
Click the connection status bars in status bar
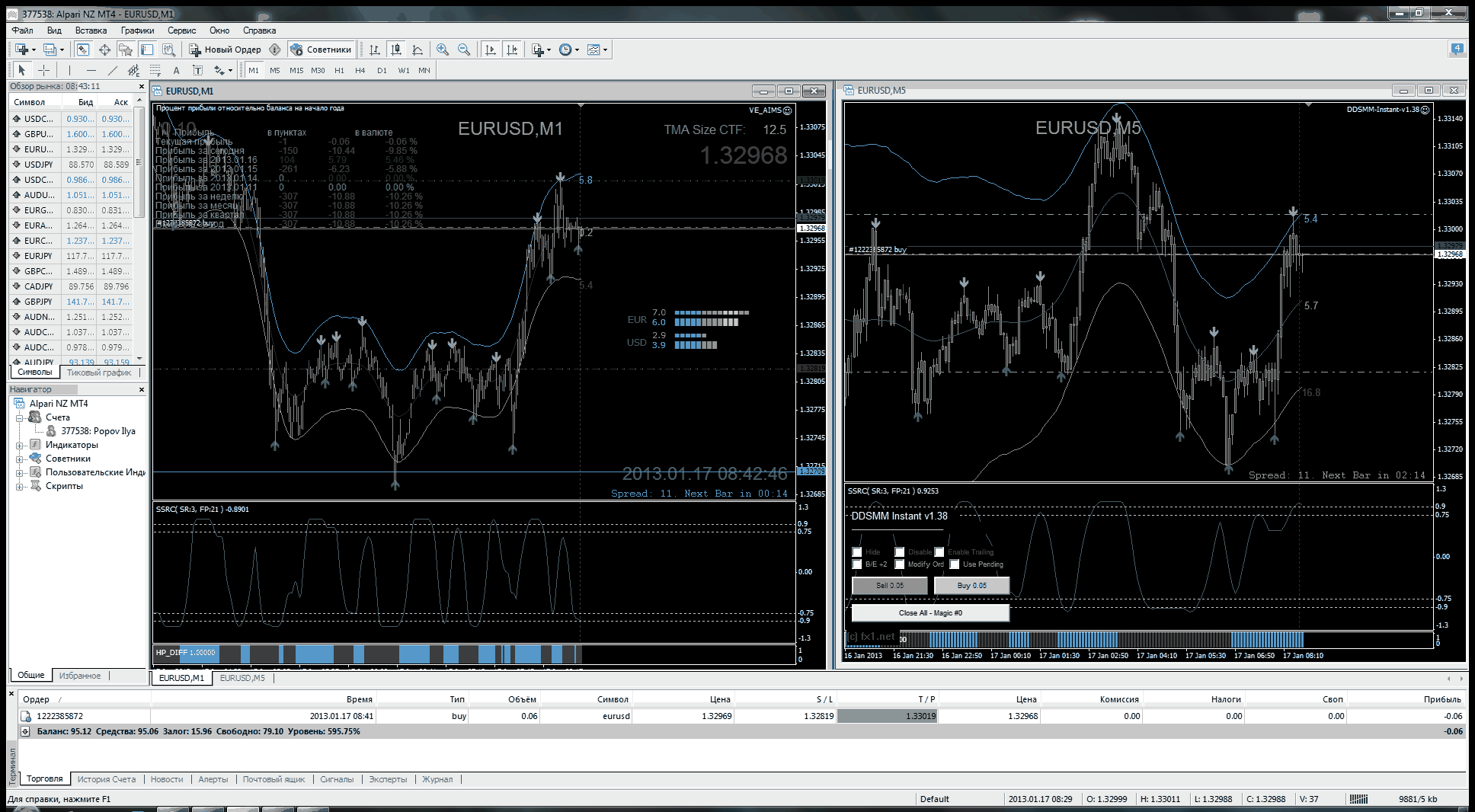tap(1359, 799)
